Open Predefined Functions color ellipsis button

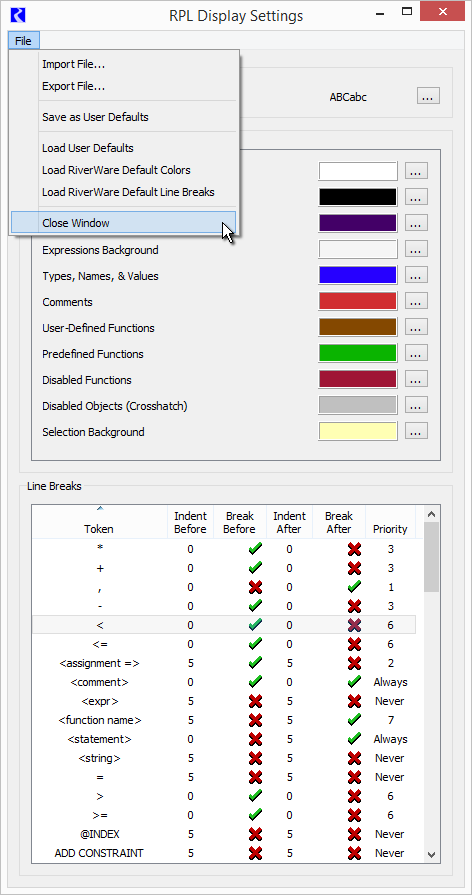click(x=416, y=354)
